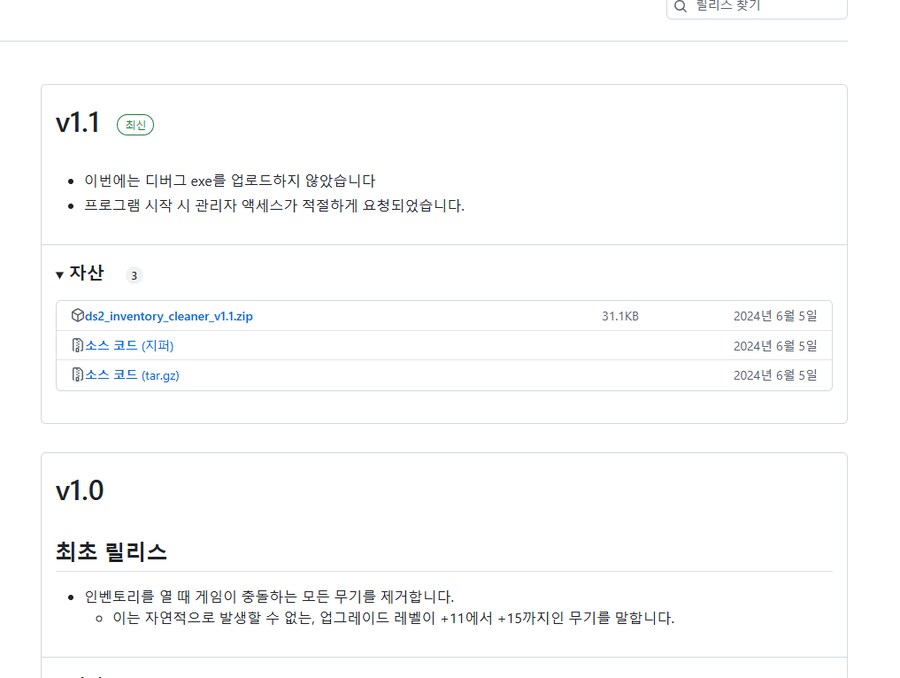Focus the 릴리스 찾기 search field
900x678 pixels.
click(x=757, y=7)
